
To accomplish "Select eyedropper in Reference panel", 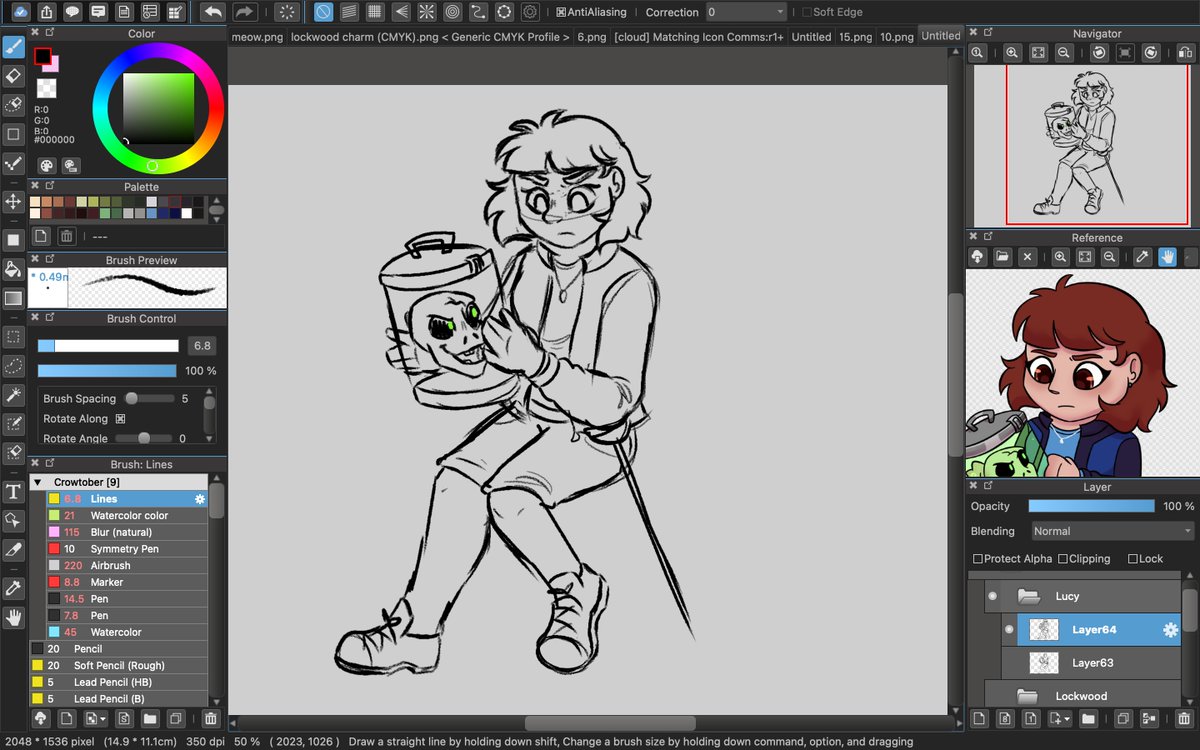I will 1142,257.
